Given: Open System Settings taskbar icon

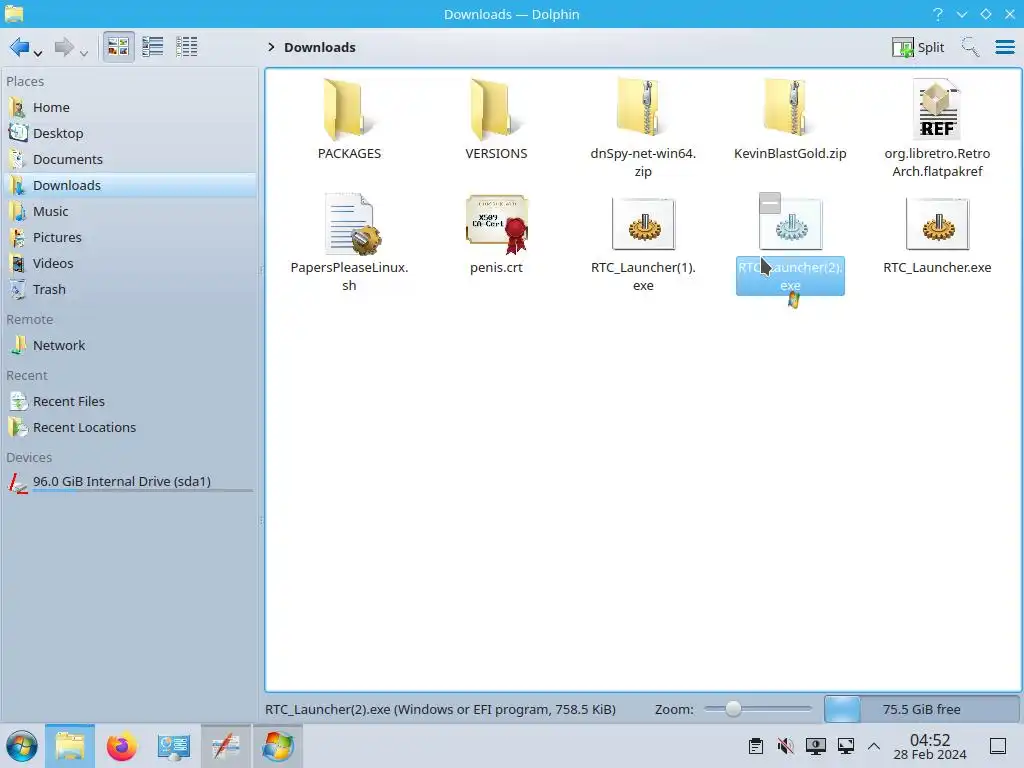Looking at the screenshot, I should pyautogui.click(x=174, y=746).
